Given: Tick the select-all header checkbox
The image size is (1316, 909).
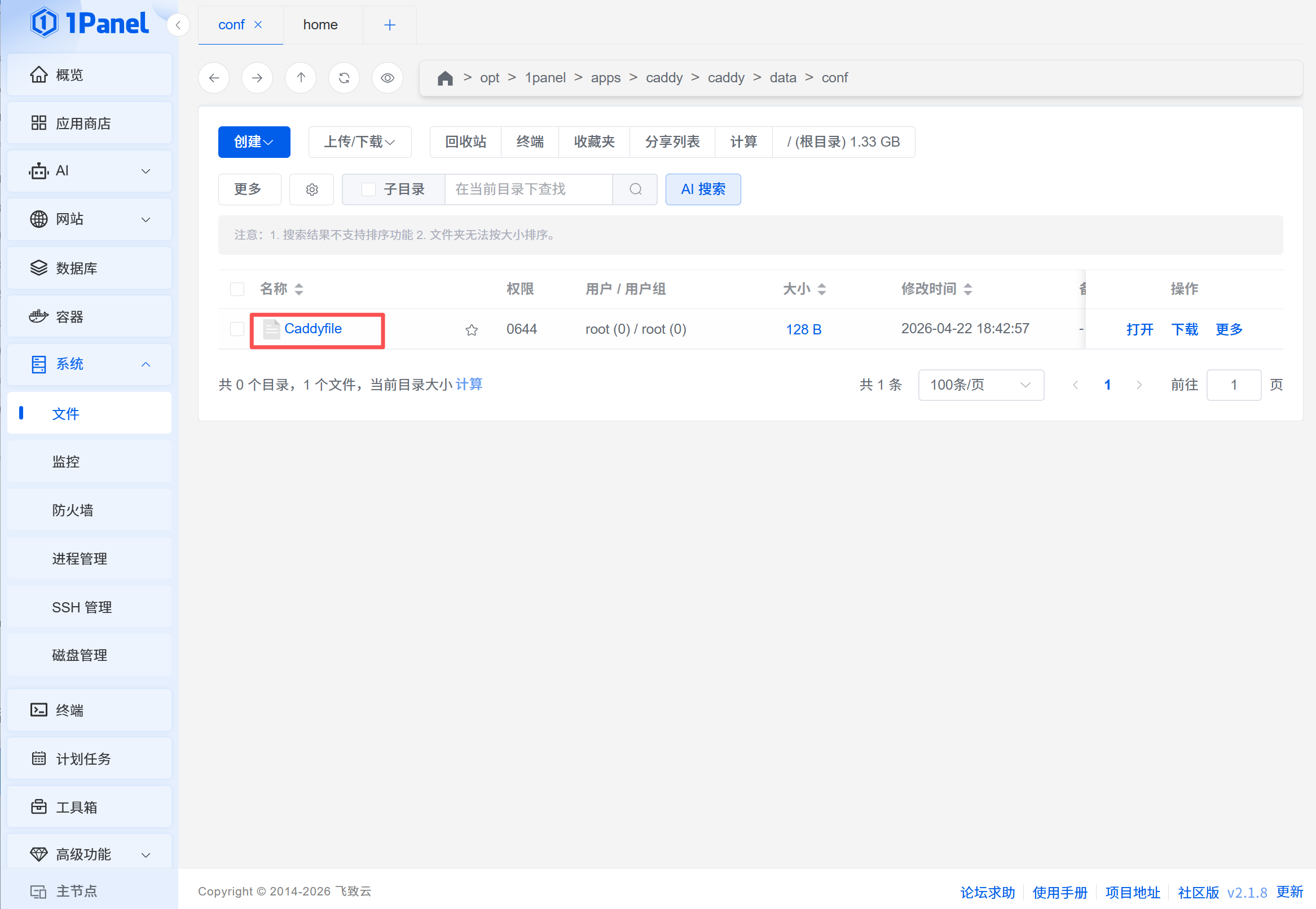Looking at the screenshot, I should tap(237, 289).
